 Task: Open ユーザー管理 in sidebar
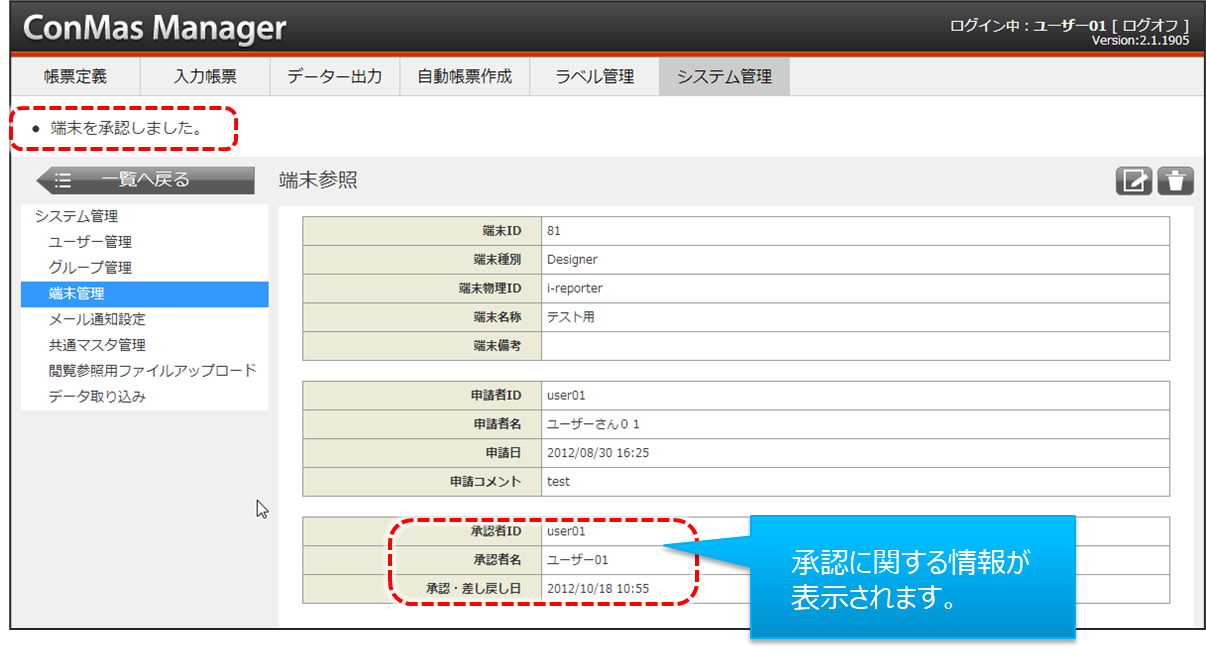90,242
